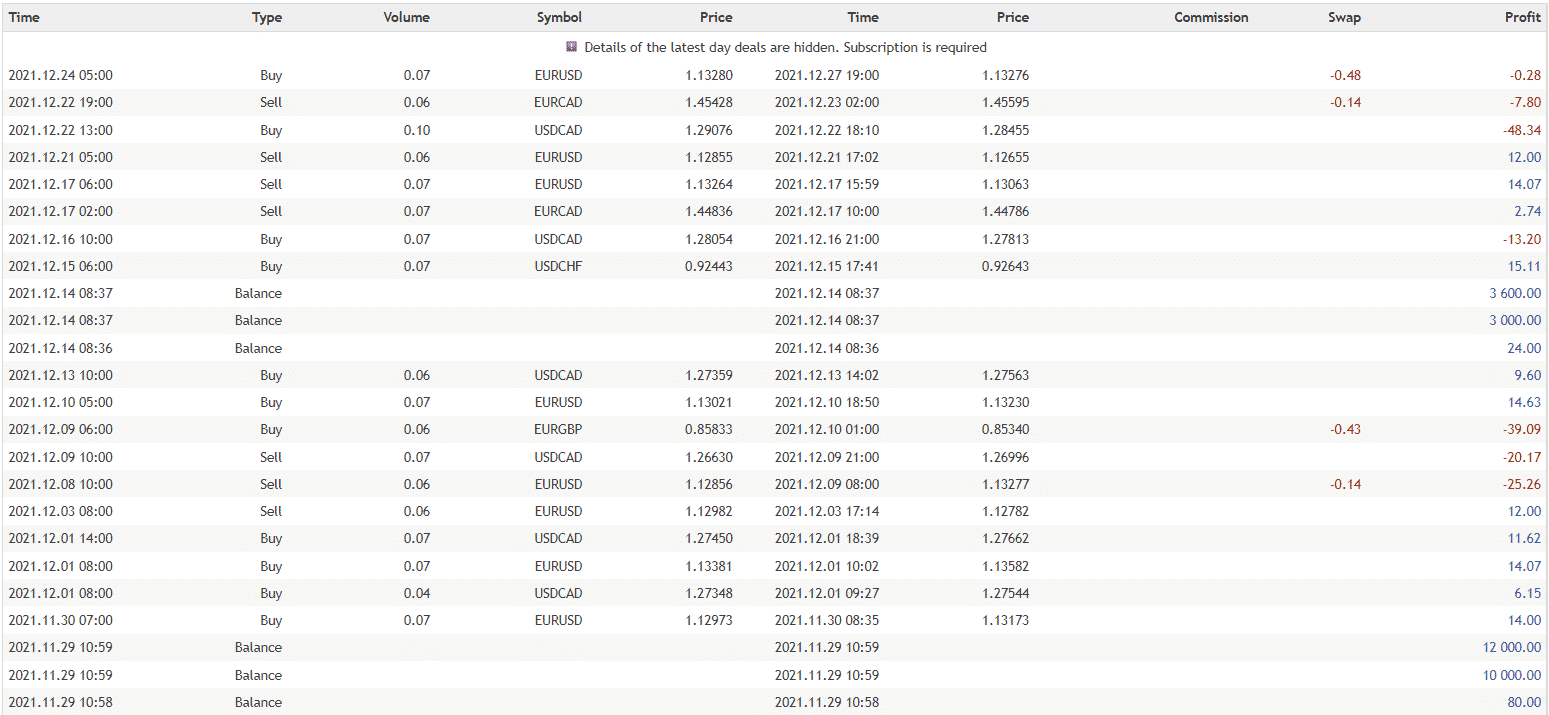Select the profit value 11.62
The height and width of the screenshot is (715, 1549).
[x=1525, y=538]
